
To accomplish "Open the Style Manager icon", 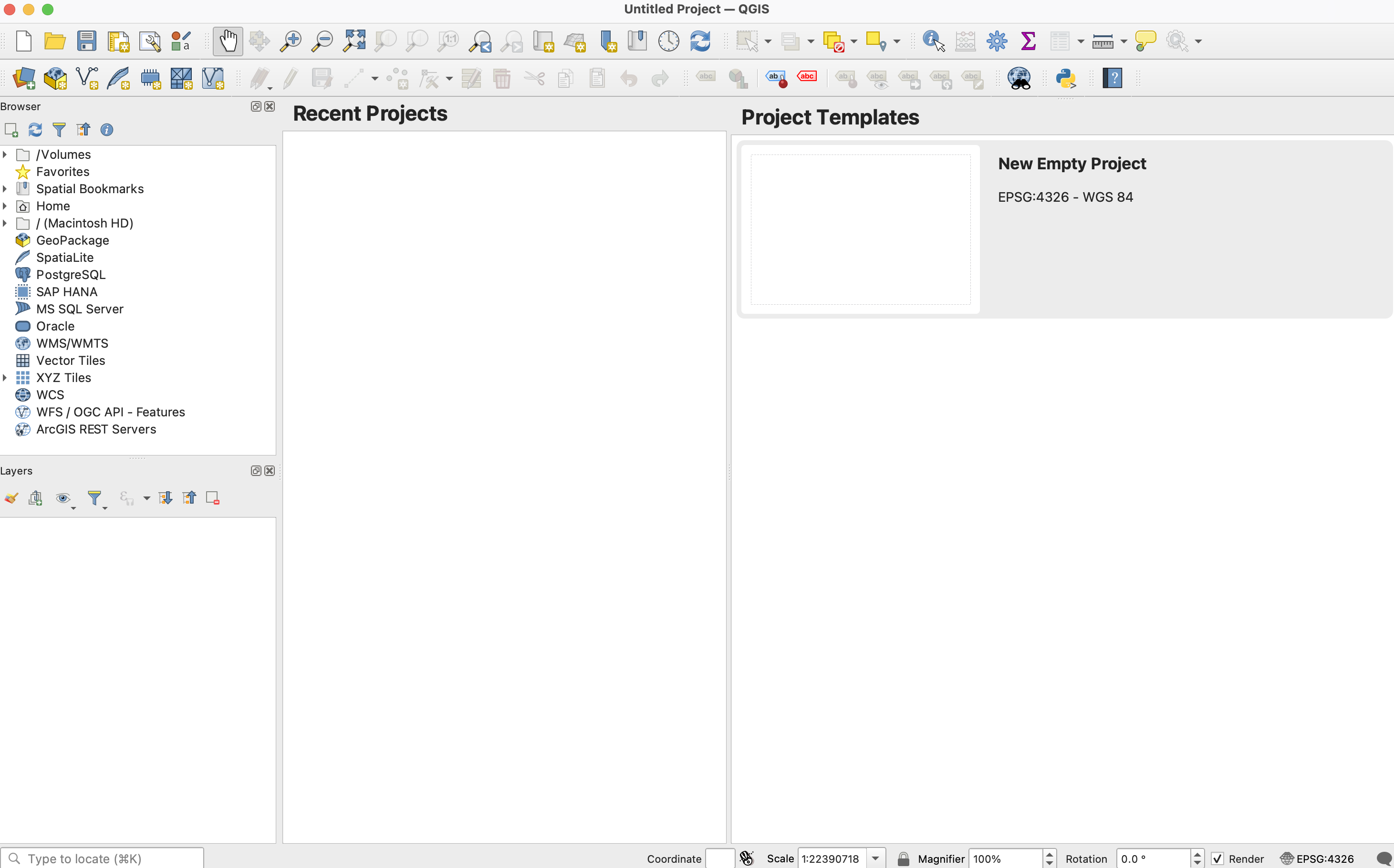I will [181, 41].
